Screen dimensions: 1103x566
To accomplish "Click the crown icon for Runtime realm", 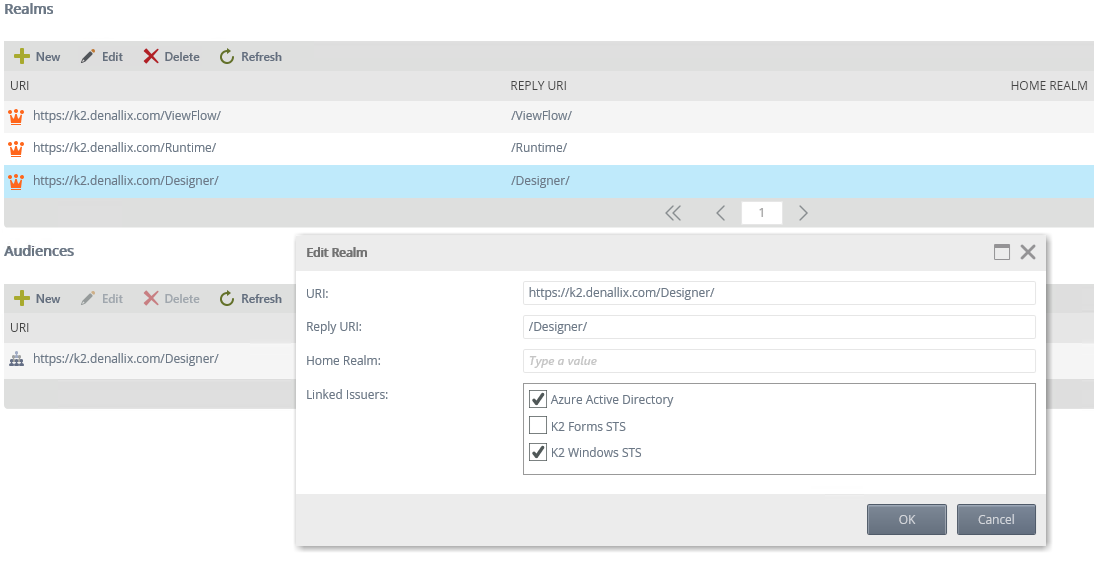I will (x=15, y=148).
